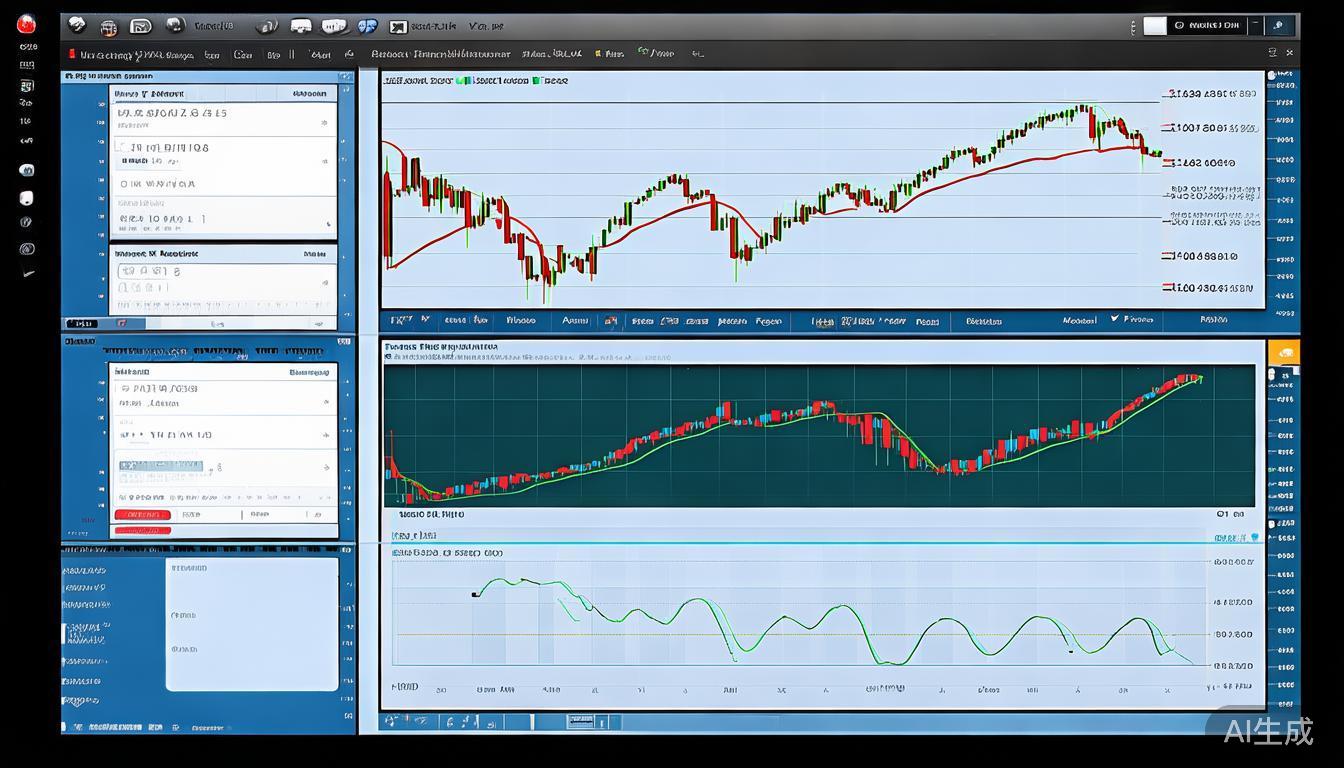The width and height of the screenshot is (1344, 768).
Task: Expand the first row arrow in the middle-left order panel
Action: [325, 403]
